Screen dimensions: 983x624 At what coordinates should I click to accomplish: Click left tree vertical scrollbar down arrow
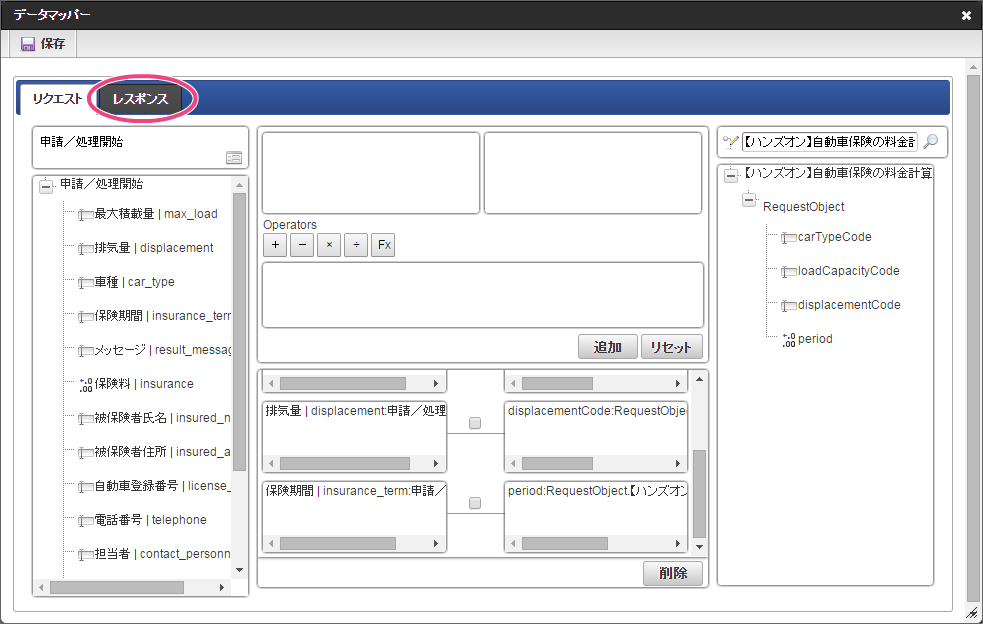(239, 570)
